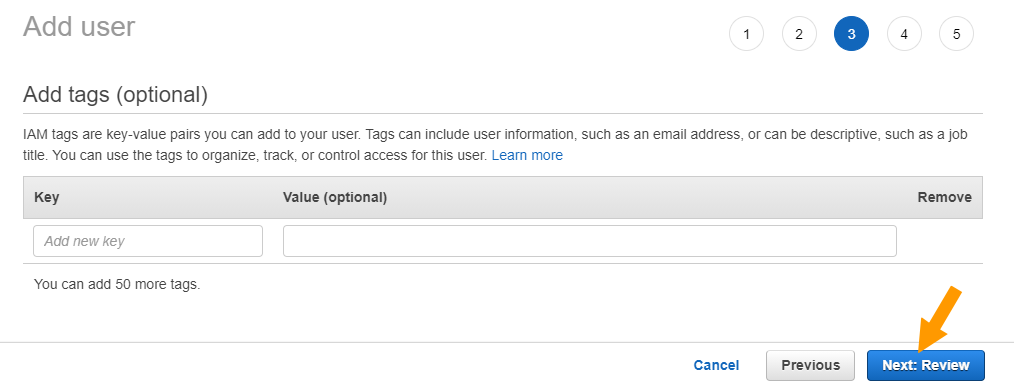Focus the Add new key field
Screen dimensions: 1014x384
(x=148, y=241)
